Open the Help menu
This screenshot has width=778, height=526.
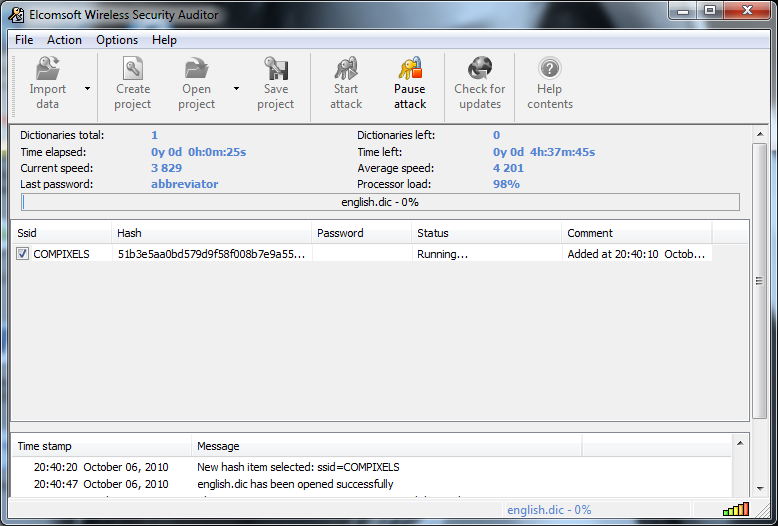[164, 40]
